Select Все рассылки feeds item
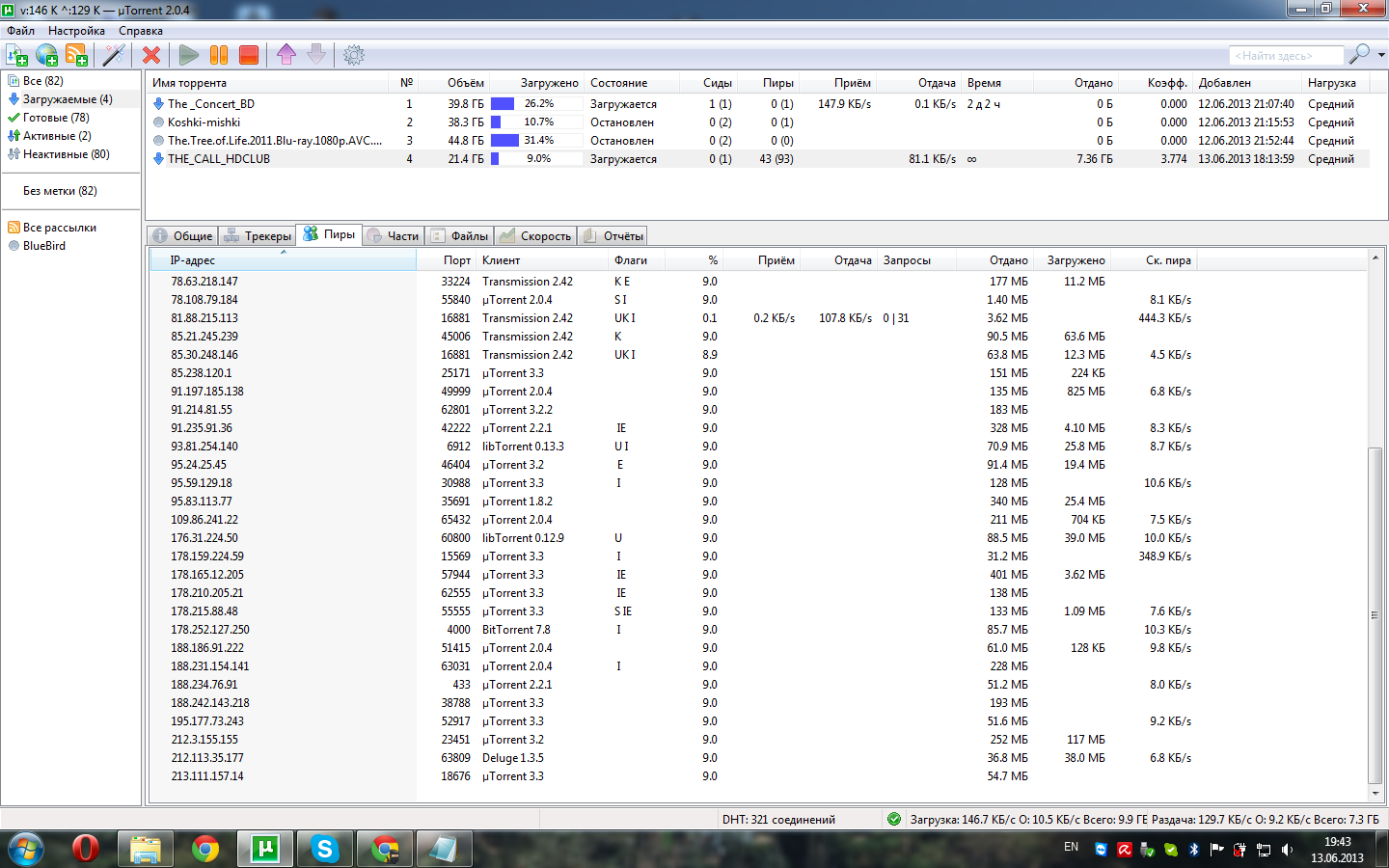Viewport: 1389px width, 868px height. click(59, 228)
